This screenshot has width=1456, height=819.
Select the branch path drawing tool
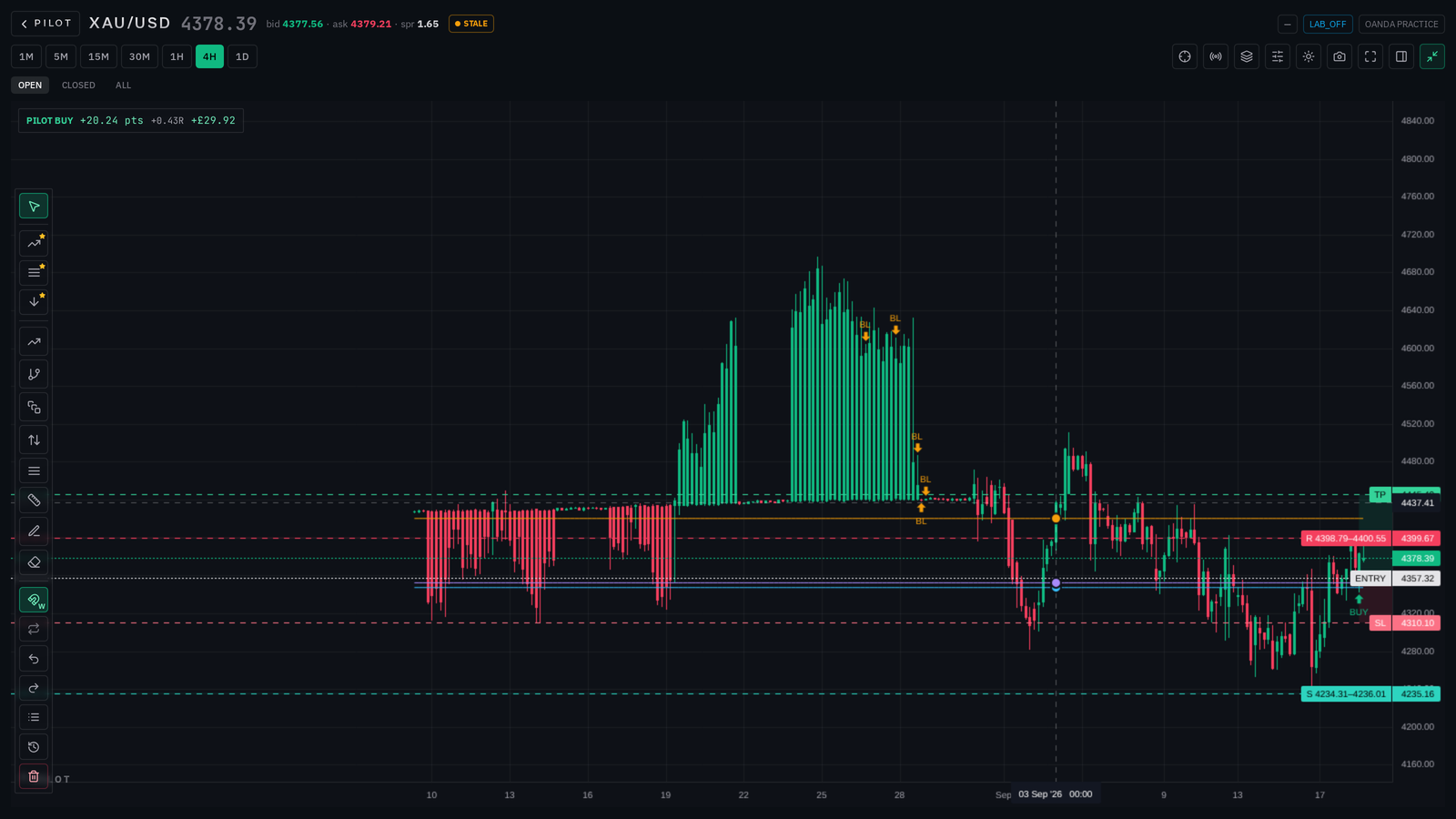tap(34, 374)
